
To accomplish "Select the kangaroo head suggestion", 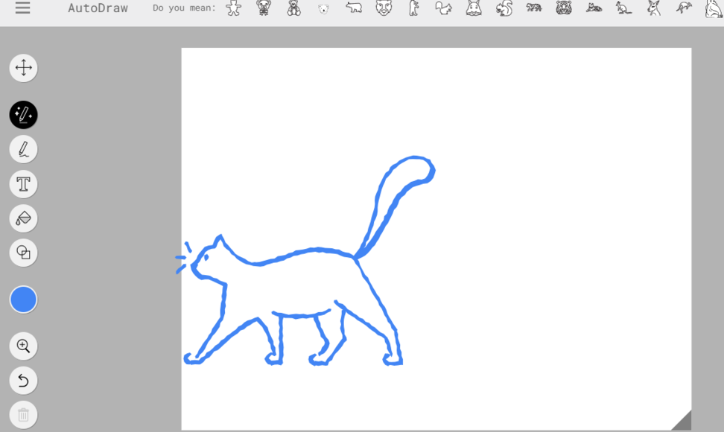I will click(x=654, y=8).
